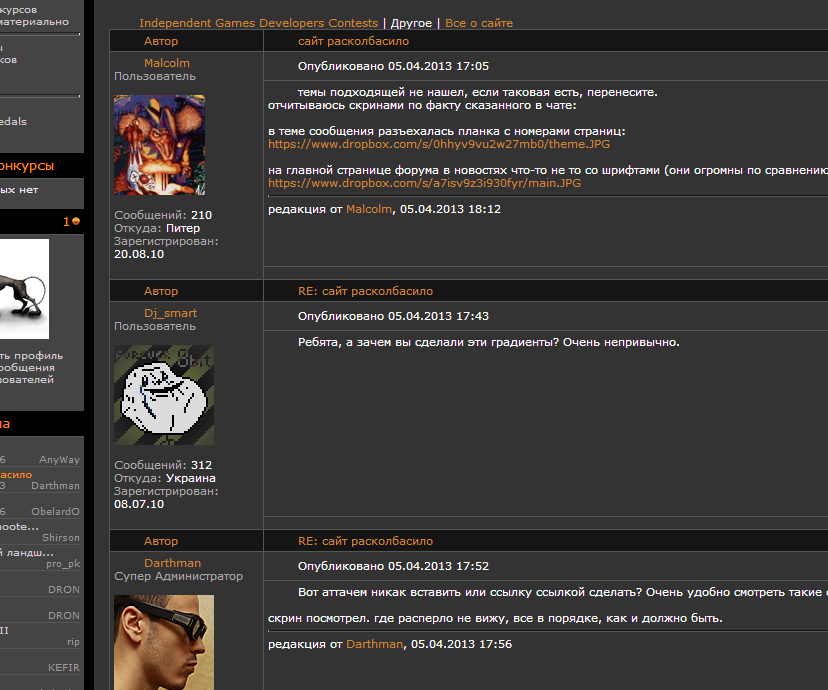Open Dj_smart's forever alone avatar
828x690 pixels.
click(x=164, y=395)
